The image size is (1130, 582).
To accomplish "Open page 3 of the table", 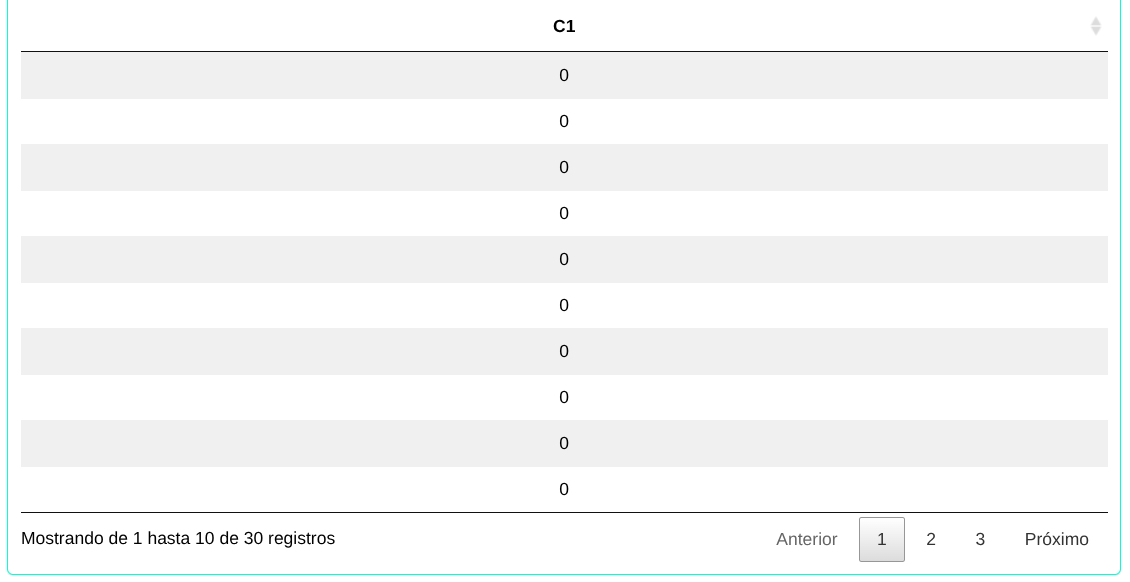I will [x=980, y=539].
